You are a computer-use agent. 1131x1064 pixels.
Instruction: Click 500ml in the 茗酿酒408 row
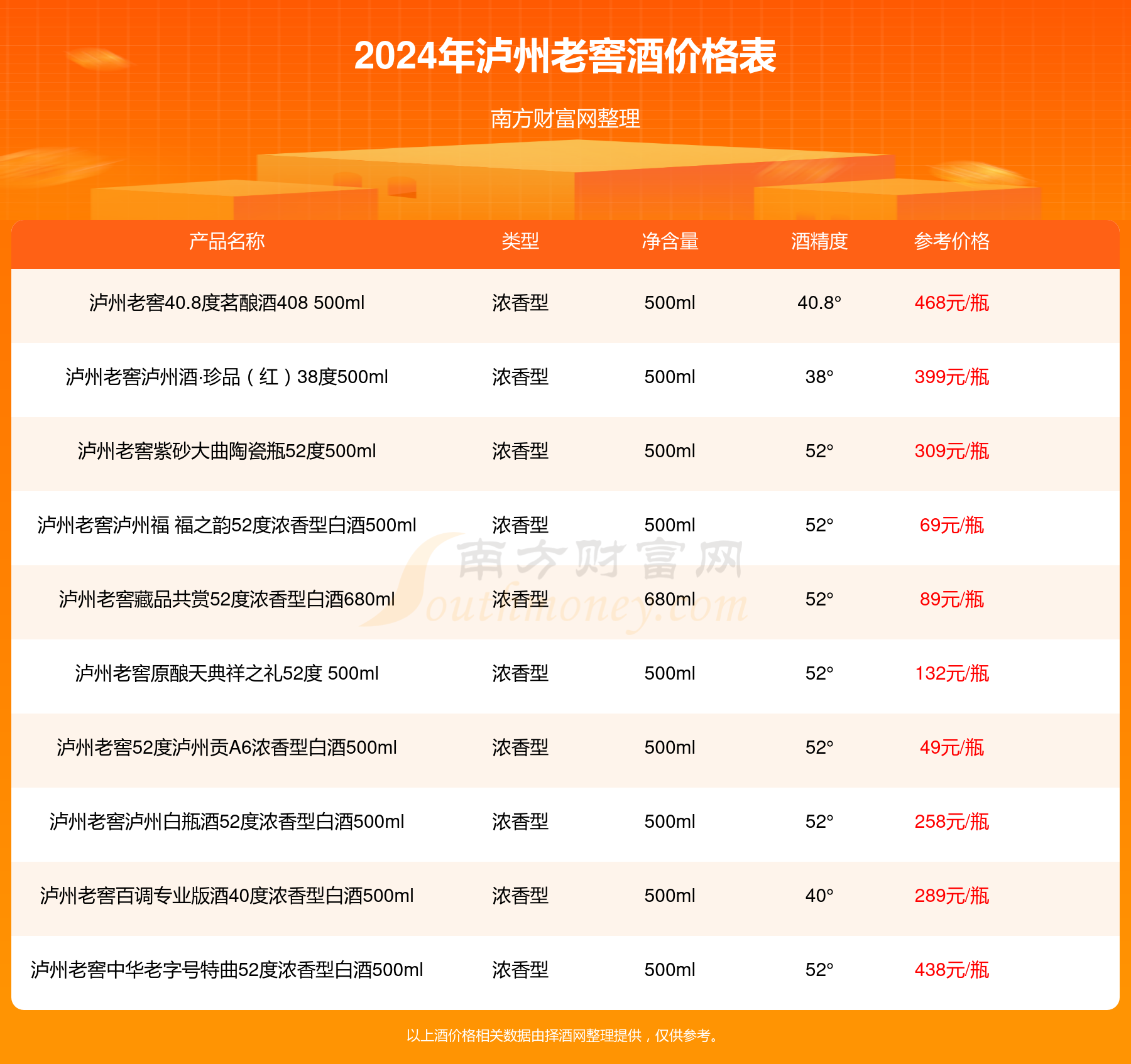670,303
